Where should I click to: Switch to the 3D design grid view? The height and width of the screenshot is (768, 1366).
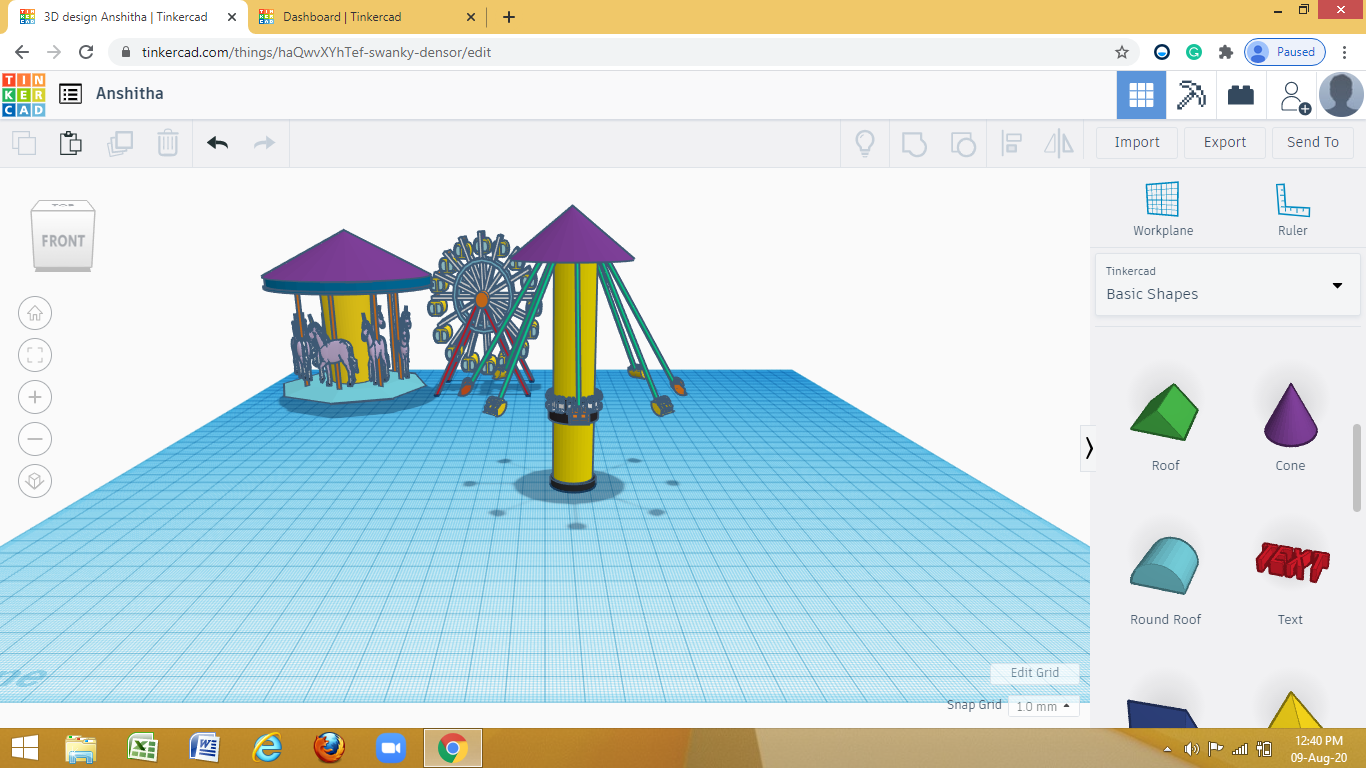click(1141, 95)
